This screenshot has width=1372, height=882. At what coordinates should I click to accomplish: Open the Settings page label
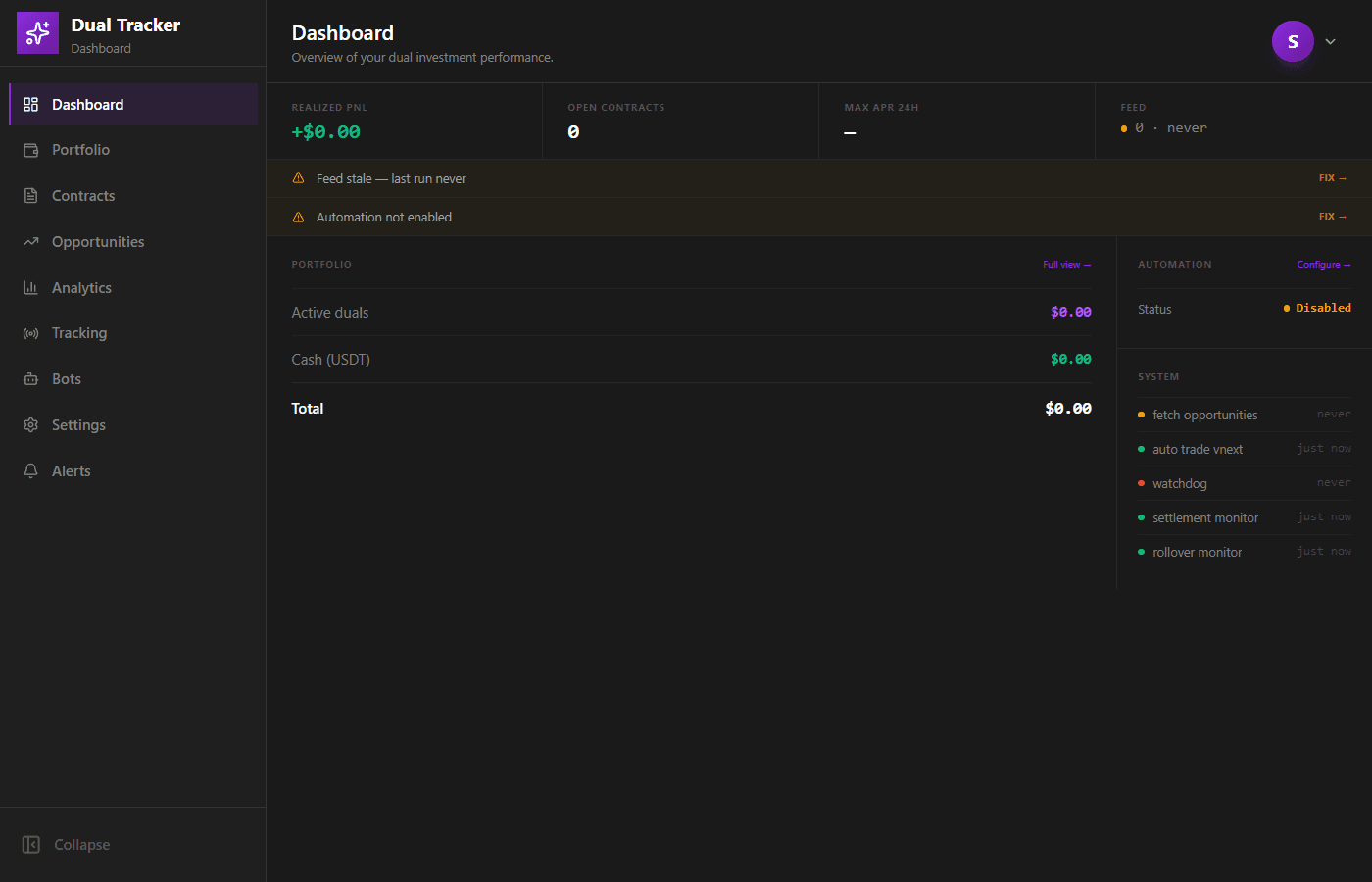click(x=78, y=425)
